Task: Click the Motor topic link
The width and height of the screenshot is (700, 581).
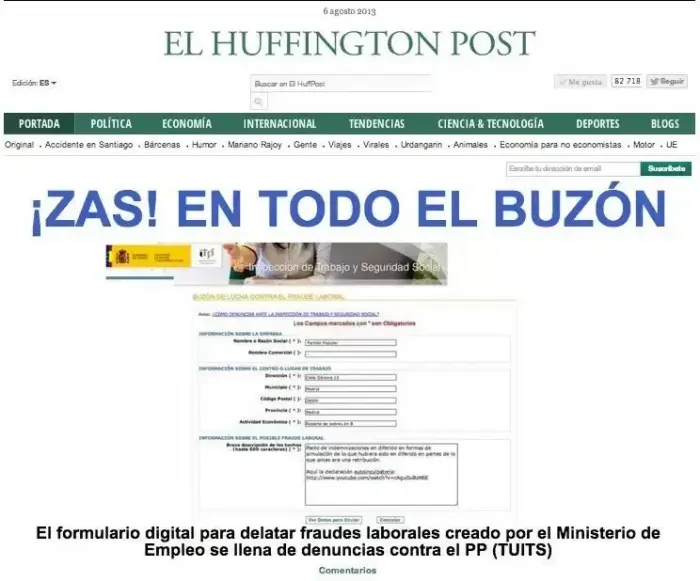Action: click(644, 145)
